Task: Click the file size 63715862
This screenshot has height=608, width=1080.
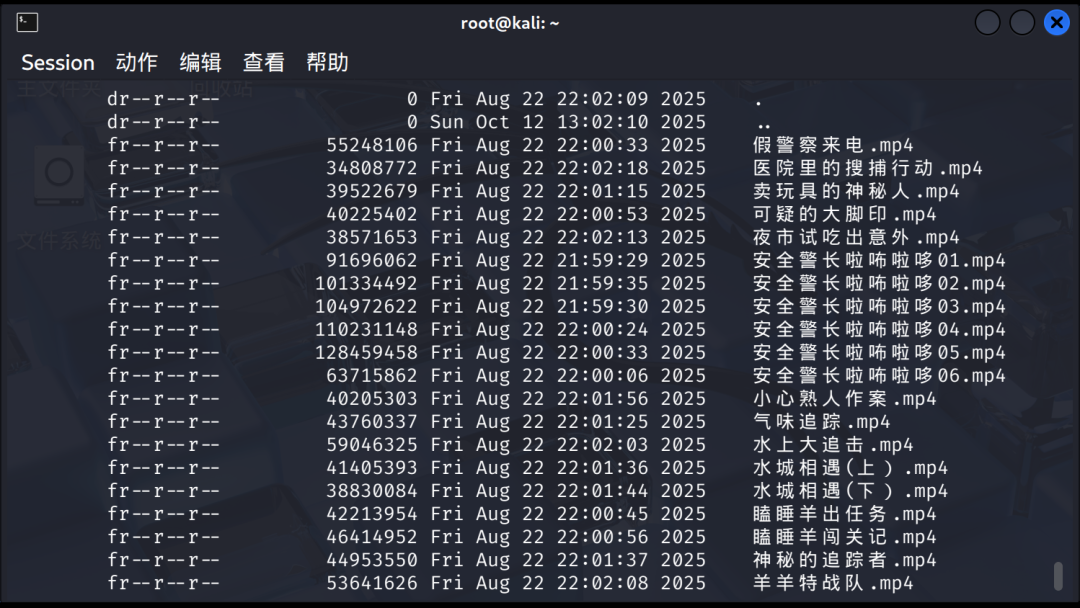Action: [x=372, y=376]
